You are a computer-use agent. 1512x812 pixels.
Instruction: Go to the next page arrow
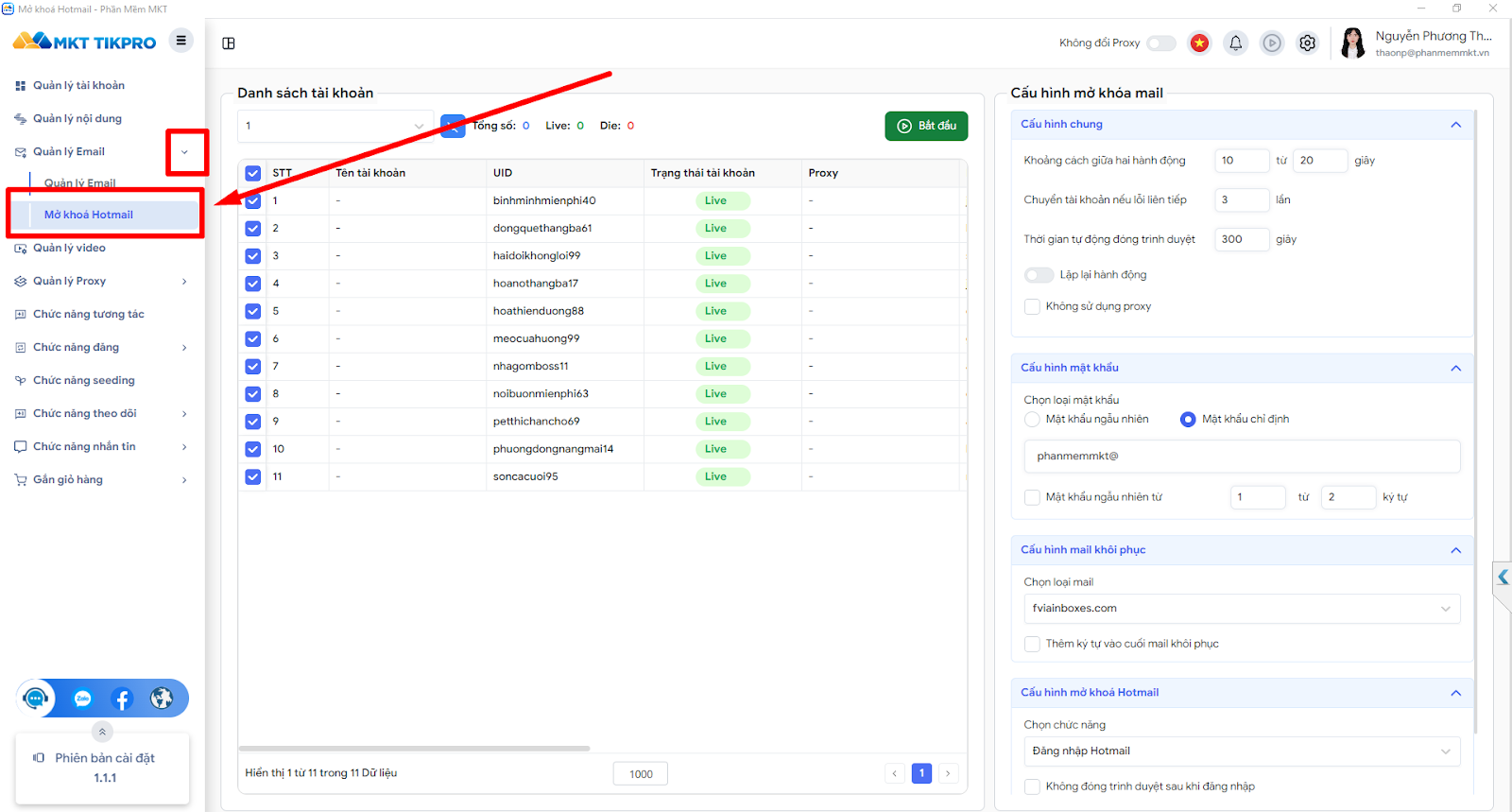coord(948,773)
